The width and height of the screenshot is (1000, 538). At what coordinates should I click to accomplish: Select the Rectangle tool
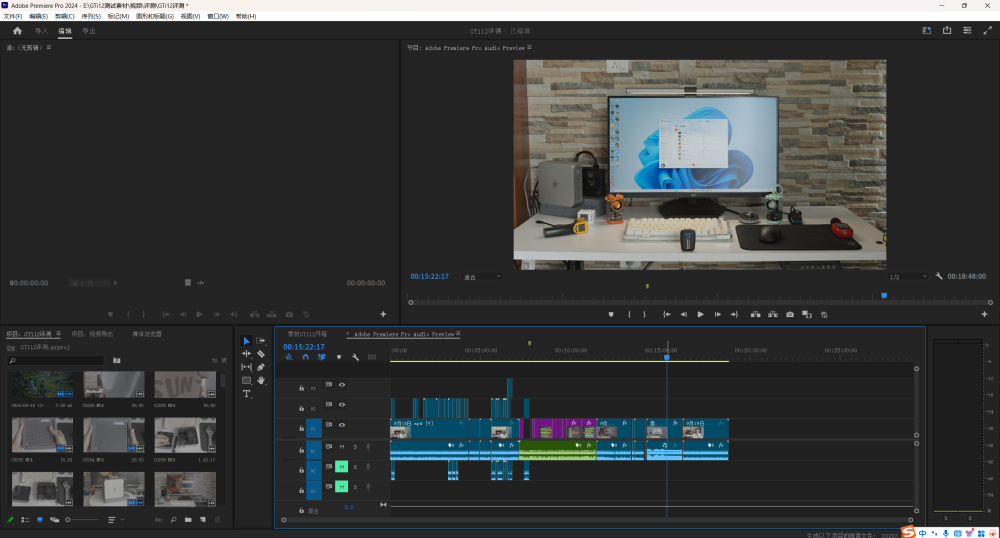(246, 381)
